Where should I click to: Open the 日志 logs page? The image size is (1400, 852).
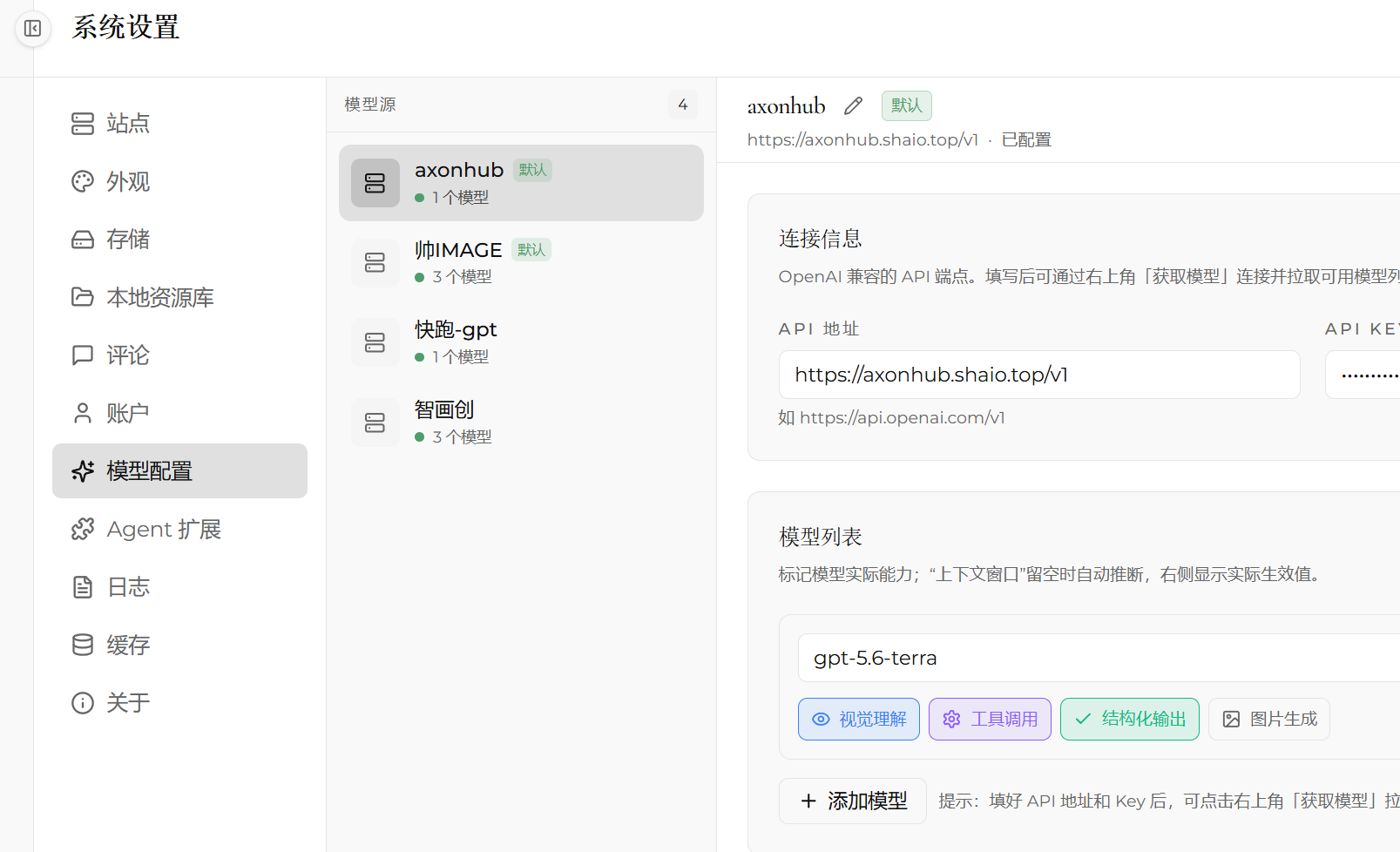179,587
